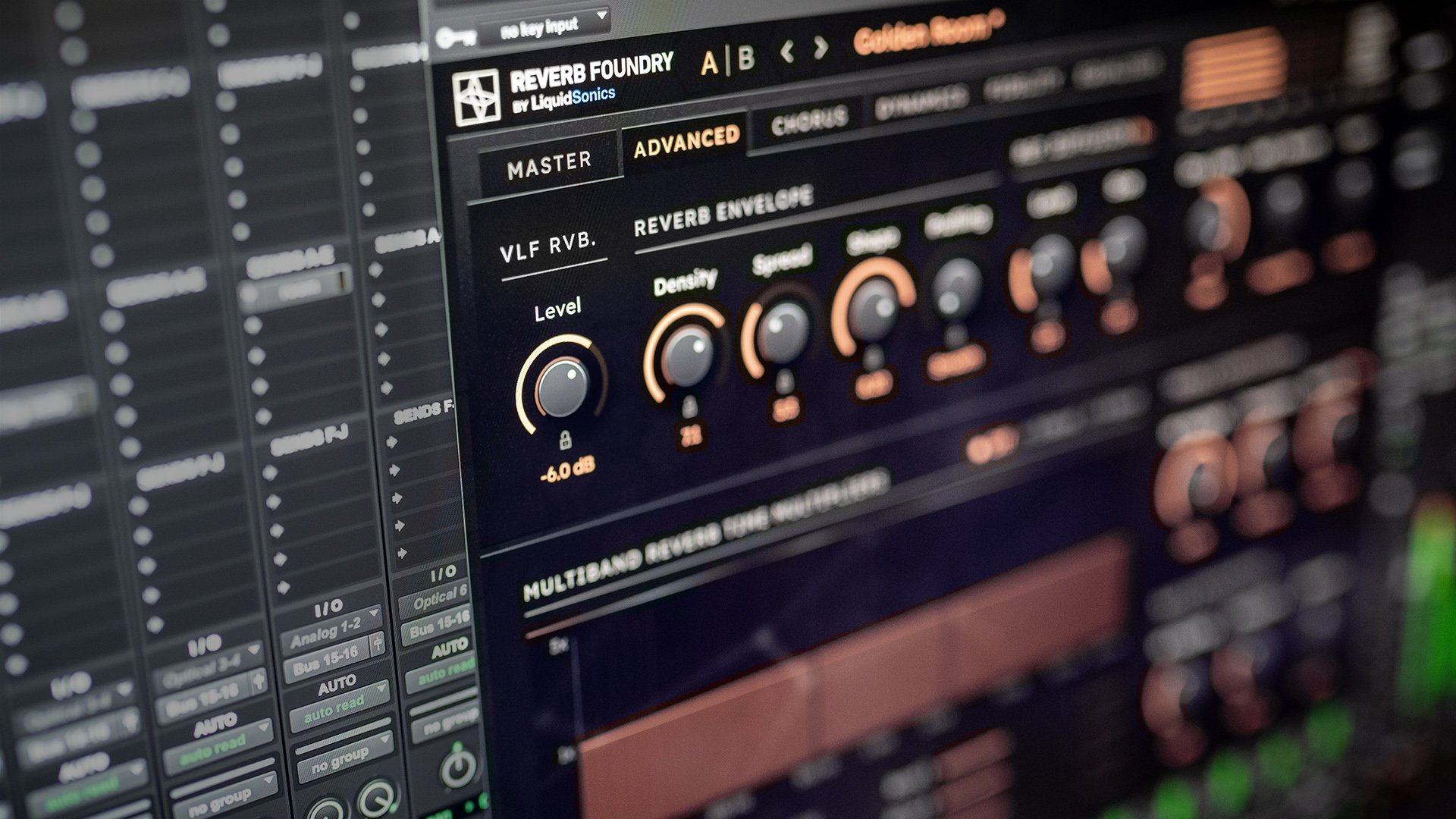This screenshot has width=1456, height=819.
Task: Adjust the Density knob
Action: click(686, 355)
